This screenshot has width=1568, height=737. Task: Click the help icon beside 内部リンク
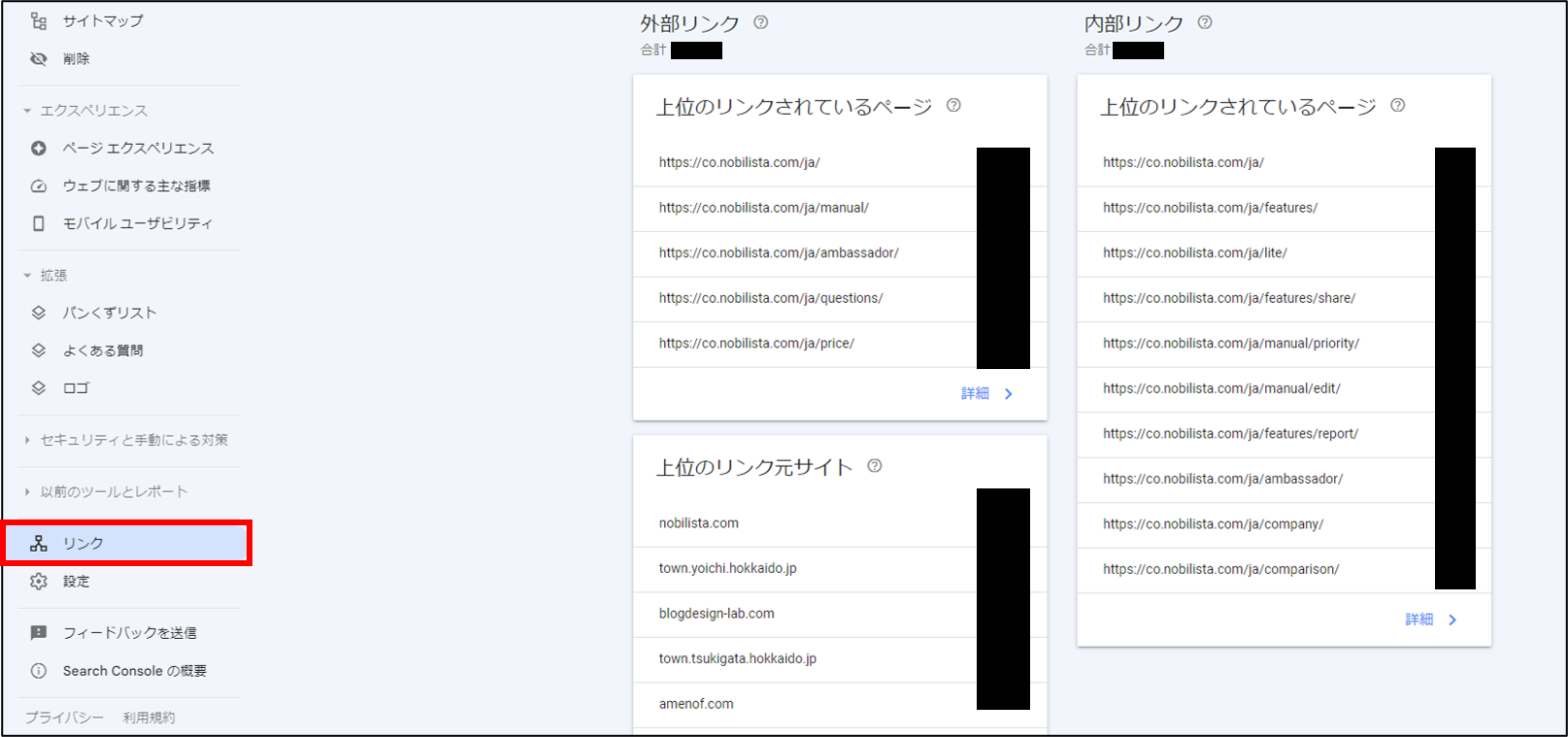(x=1205, y=22)
